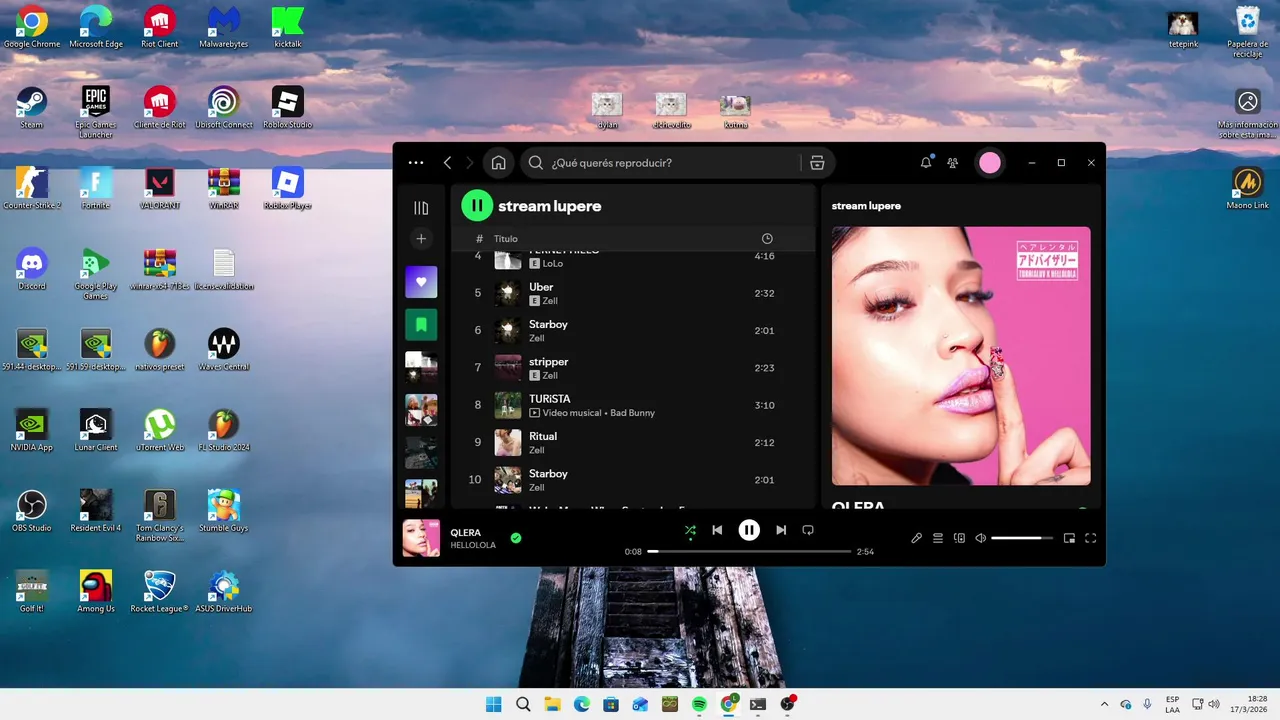This screenshot has width=1280, height=720.
Task: Select the track stripper
Action: pos(633,368)
